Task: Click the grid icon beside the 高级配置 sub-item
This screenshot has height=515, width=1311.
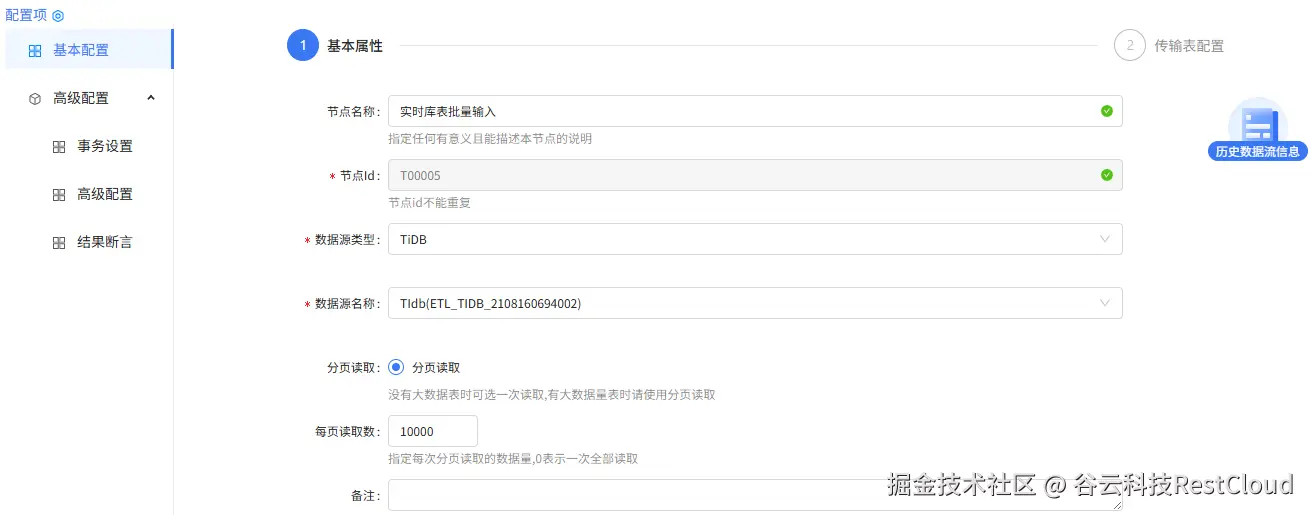Action: point(59,195)
